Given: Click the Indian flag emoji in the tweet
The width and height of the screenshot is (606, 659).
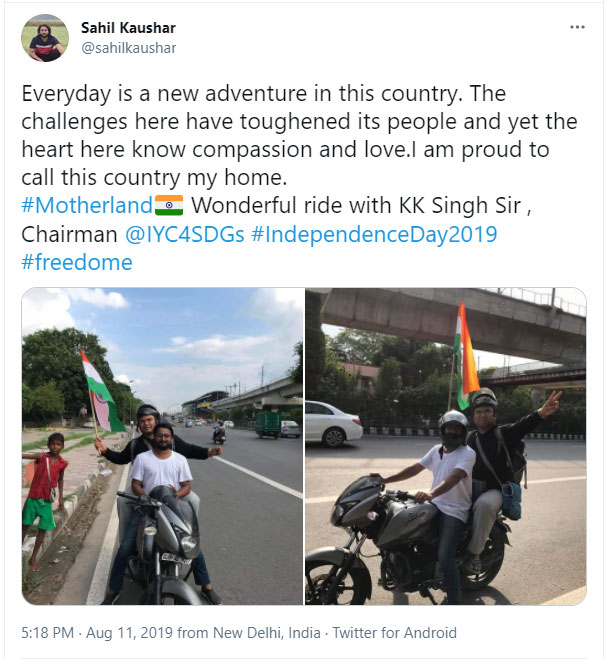Looking at the screenshot, I should [x=169, y=205].
